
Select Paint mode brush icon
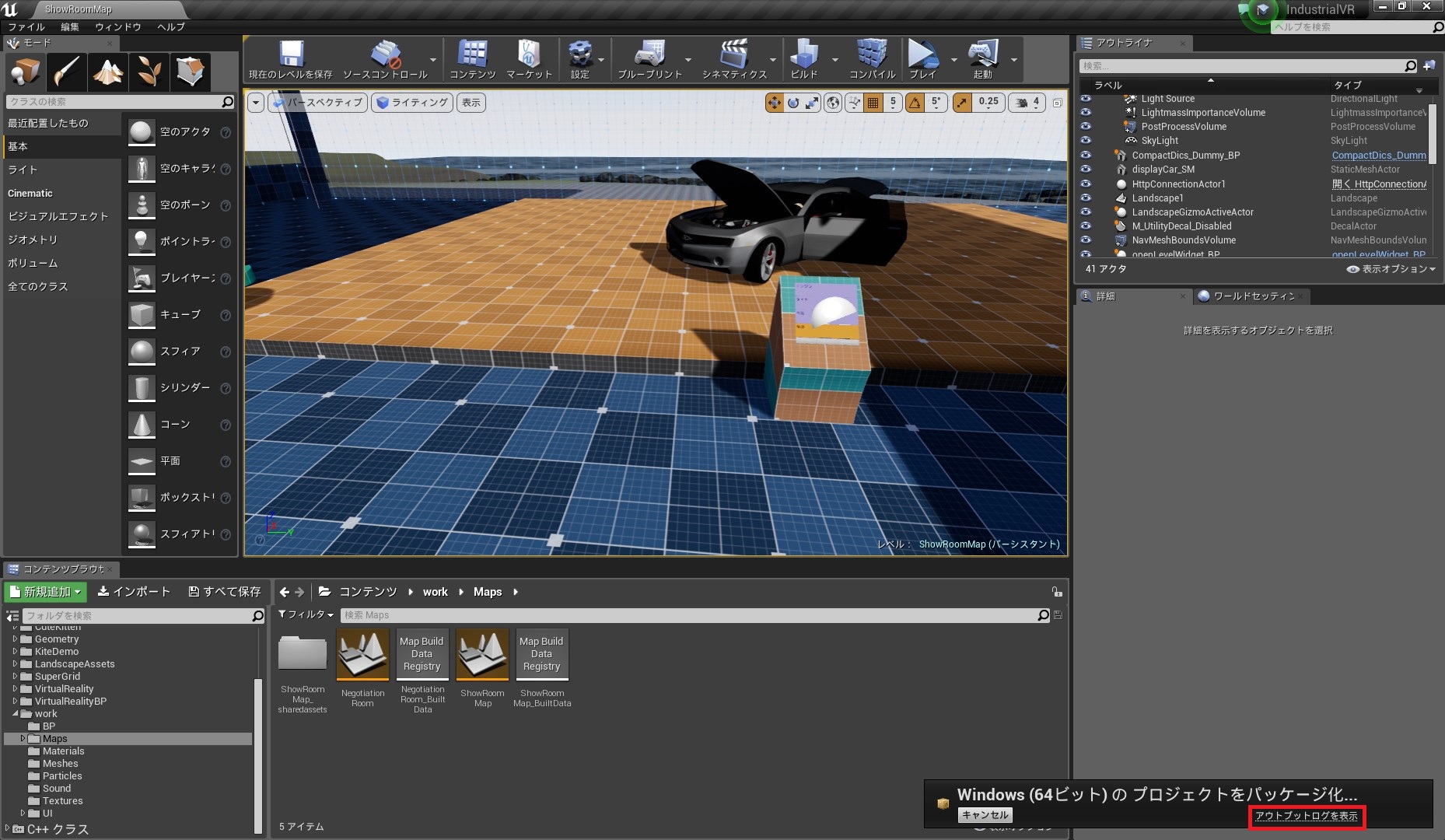[x=67, y=72]
